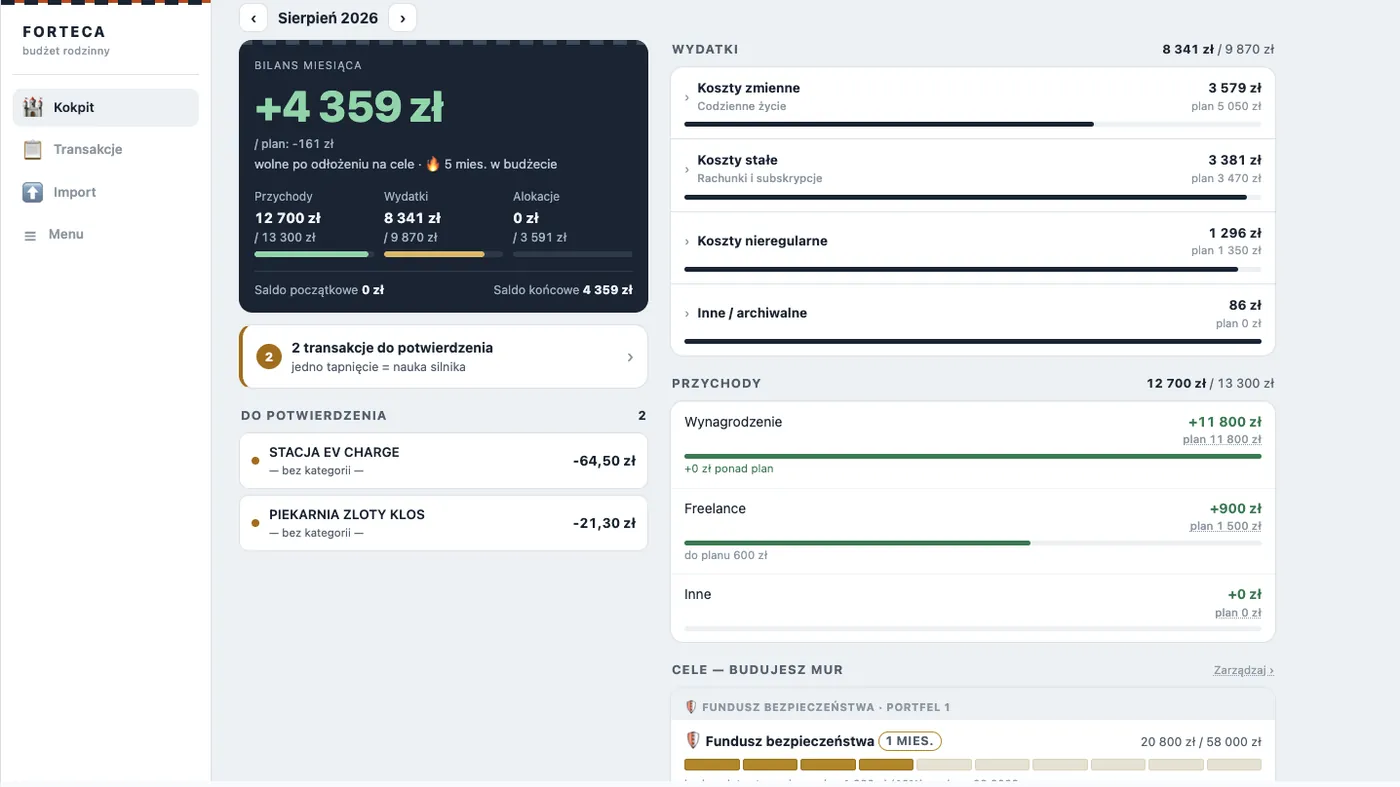Click the Transakcje clipboard icon
The height and width of the screenshot is (787, 1400).
(33, 149)
